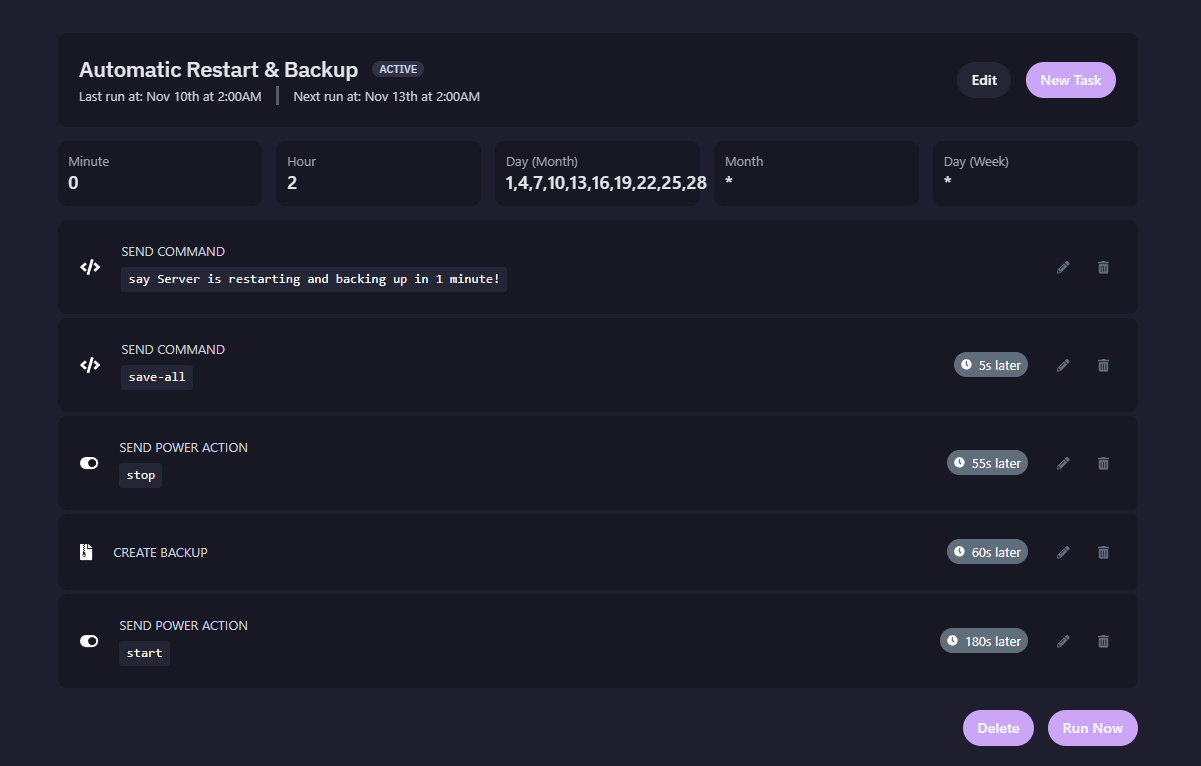Click the code icon beside save-all command
1201x766 pixels.
point(90,365)
